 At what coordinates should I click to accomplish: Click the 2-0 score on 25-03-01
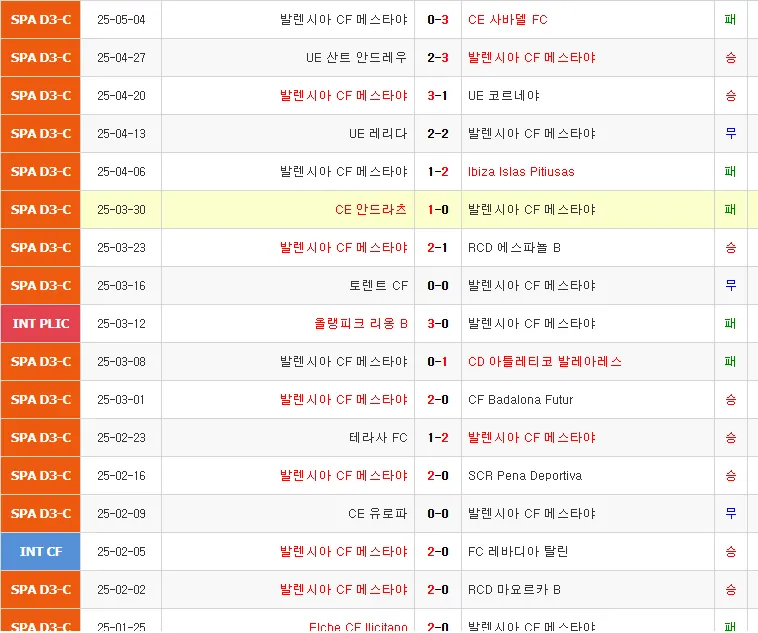click(437, 399)
